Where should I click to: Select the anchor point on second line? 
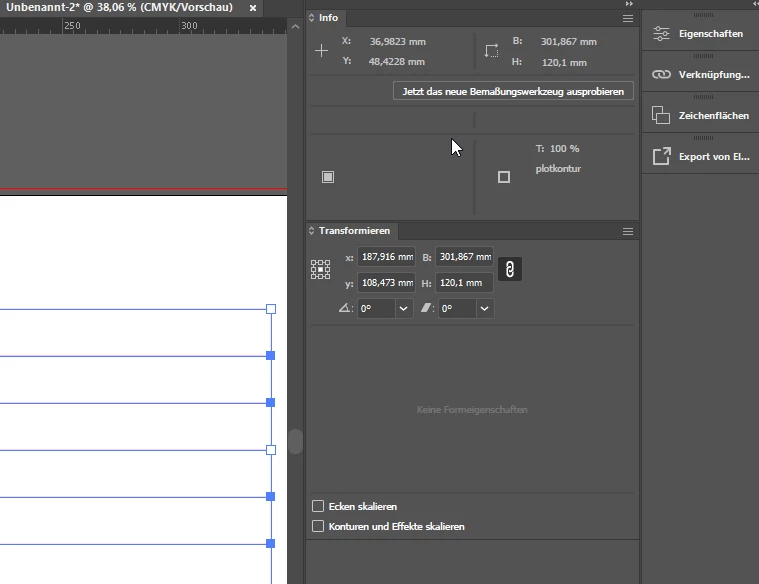[x=271, y=356]
